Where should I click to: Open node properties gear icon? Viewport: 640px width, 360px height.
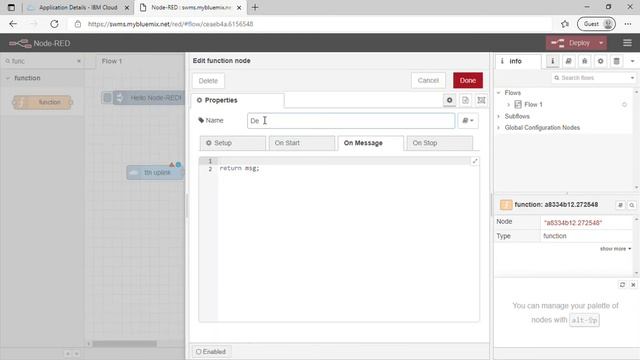point(449,100)
